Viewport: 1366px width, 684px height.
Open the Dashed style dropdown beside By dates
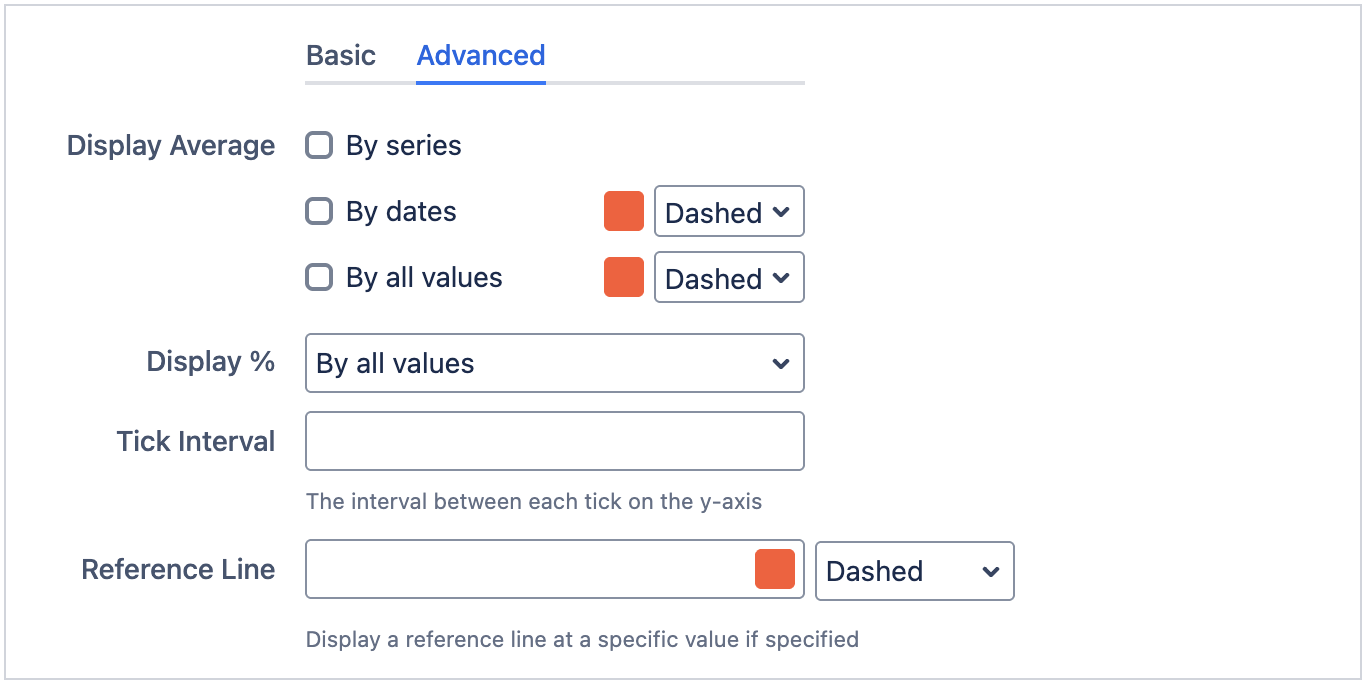tap(729, 211)
